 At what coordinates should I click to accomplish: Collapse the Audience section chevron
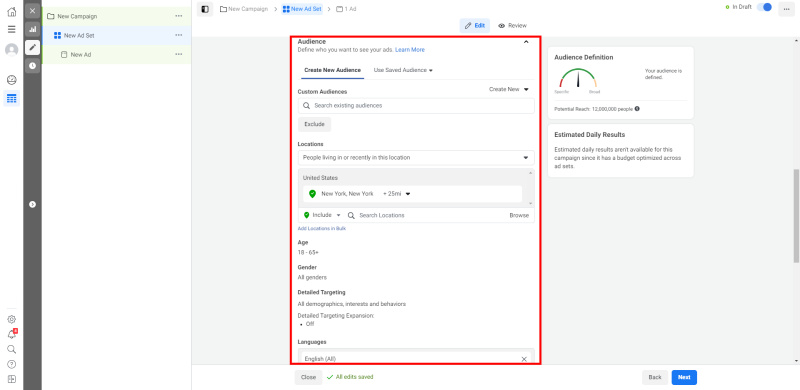(526, 42)
